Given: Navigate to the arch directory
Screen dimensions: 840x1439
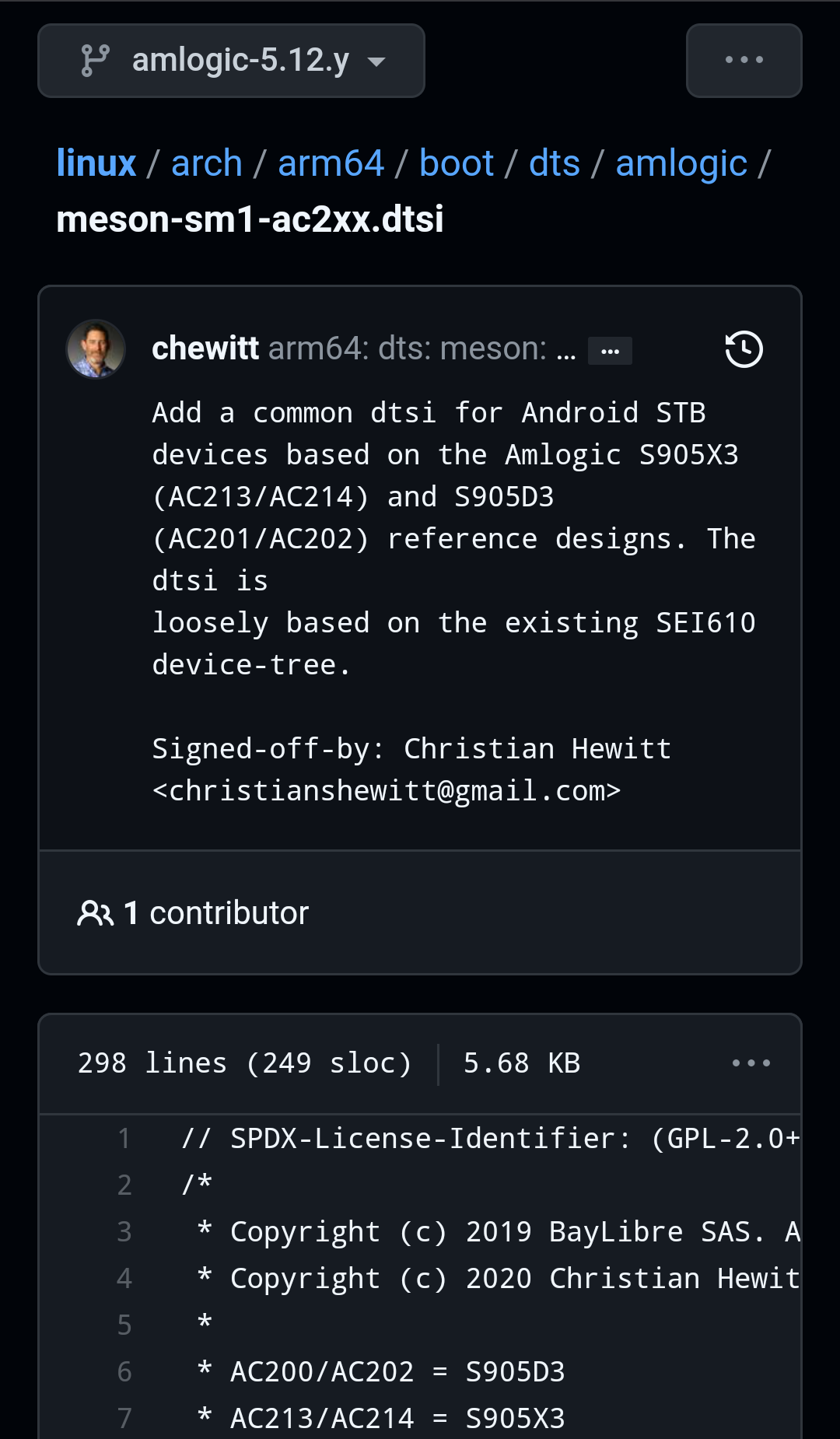Looking at the screenshot, I should pyautogui.click(x=207, y=163).
